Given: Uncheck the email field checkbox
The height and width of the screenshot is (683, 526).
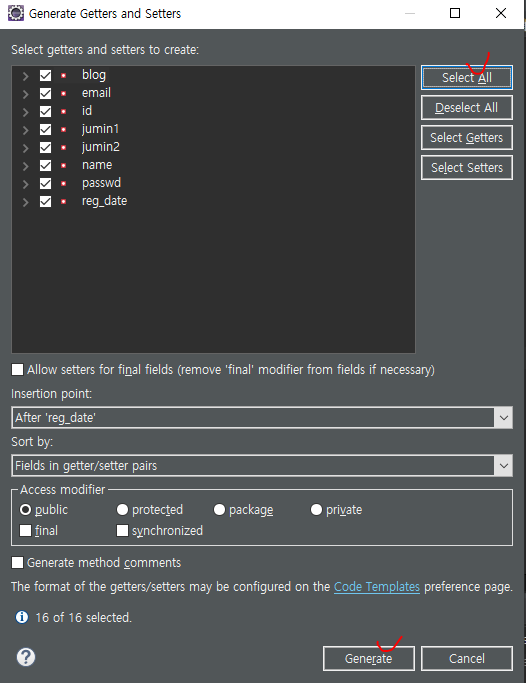Looking at the screenshot, I should (45, 94).
